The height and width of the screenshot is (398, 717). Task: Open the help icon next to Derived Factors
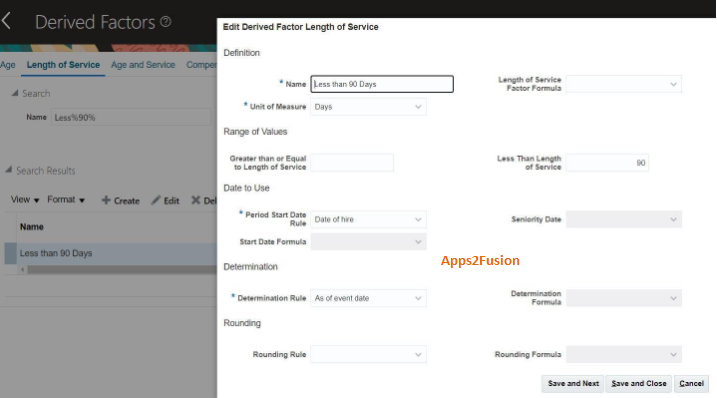tap(166, 21)
